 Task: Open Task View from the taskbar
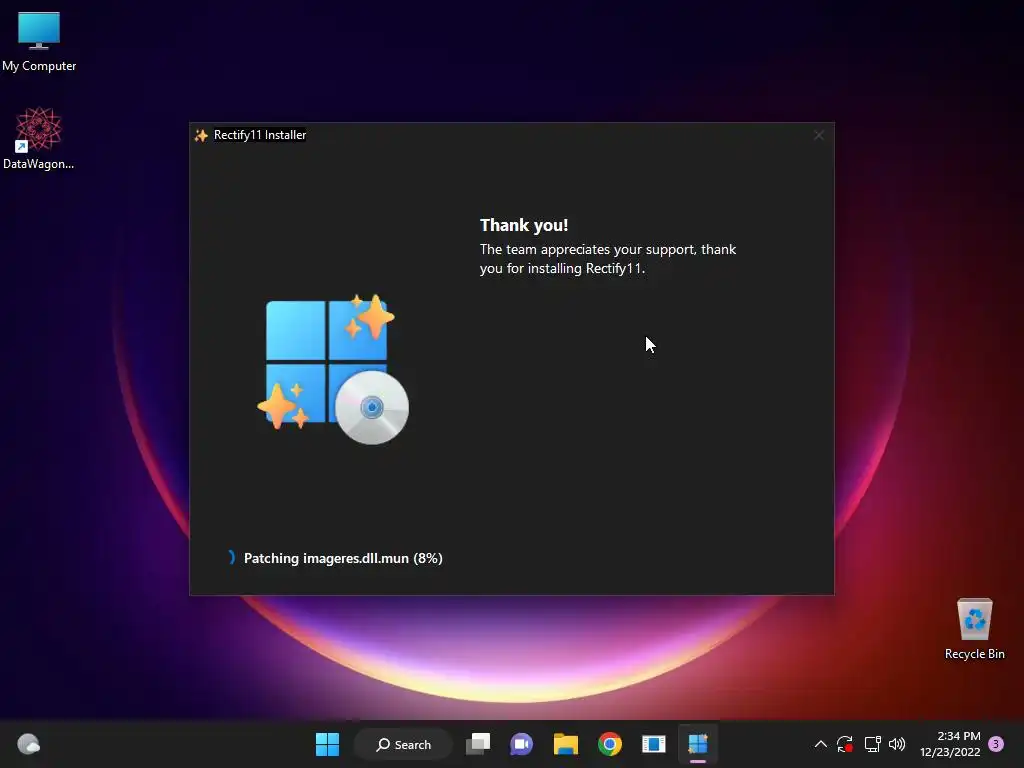tap(478, 744)
